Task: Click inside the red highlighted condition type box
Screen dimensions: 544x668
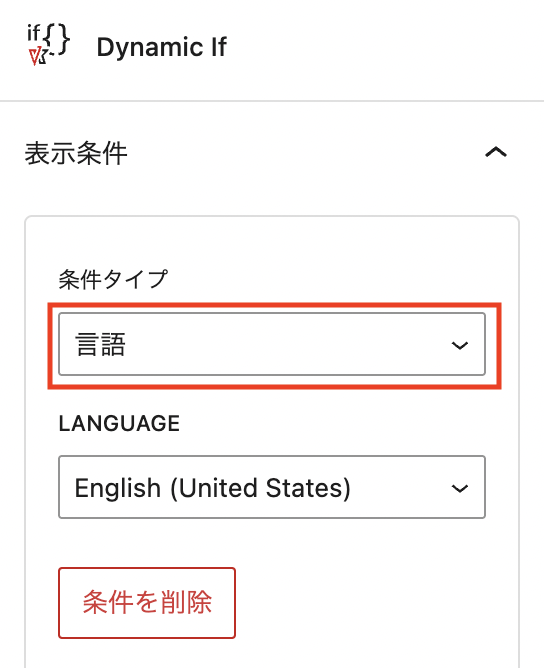Action: [x=274, y=346]
